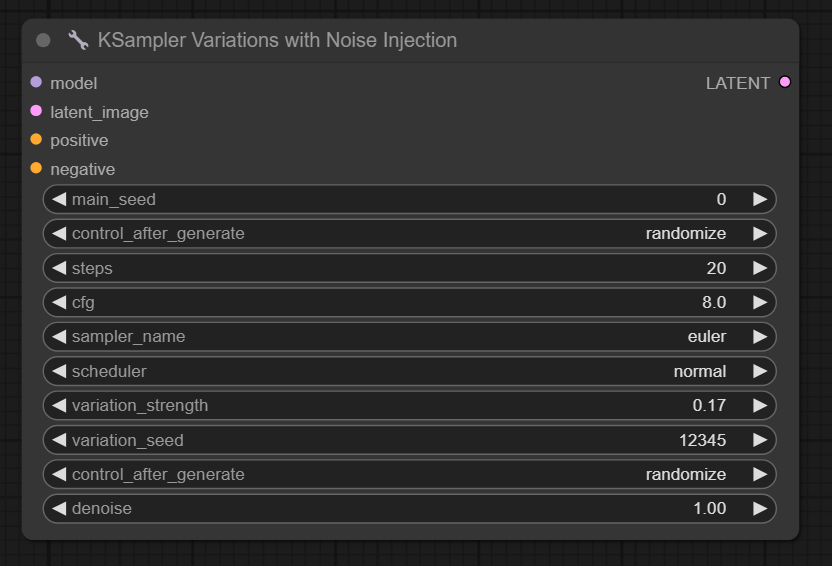Screen dimensions: 832x566
Task: Click the variation_strength 0.17 slider field
Action: (x=410, y=405)
